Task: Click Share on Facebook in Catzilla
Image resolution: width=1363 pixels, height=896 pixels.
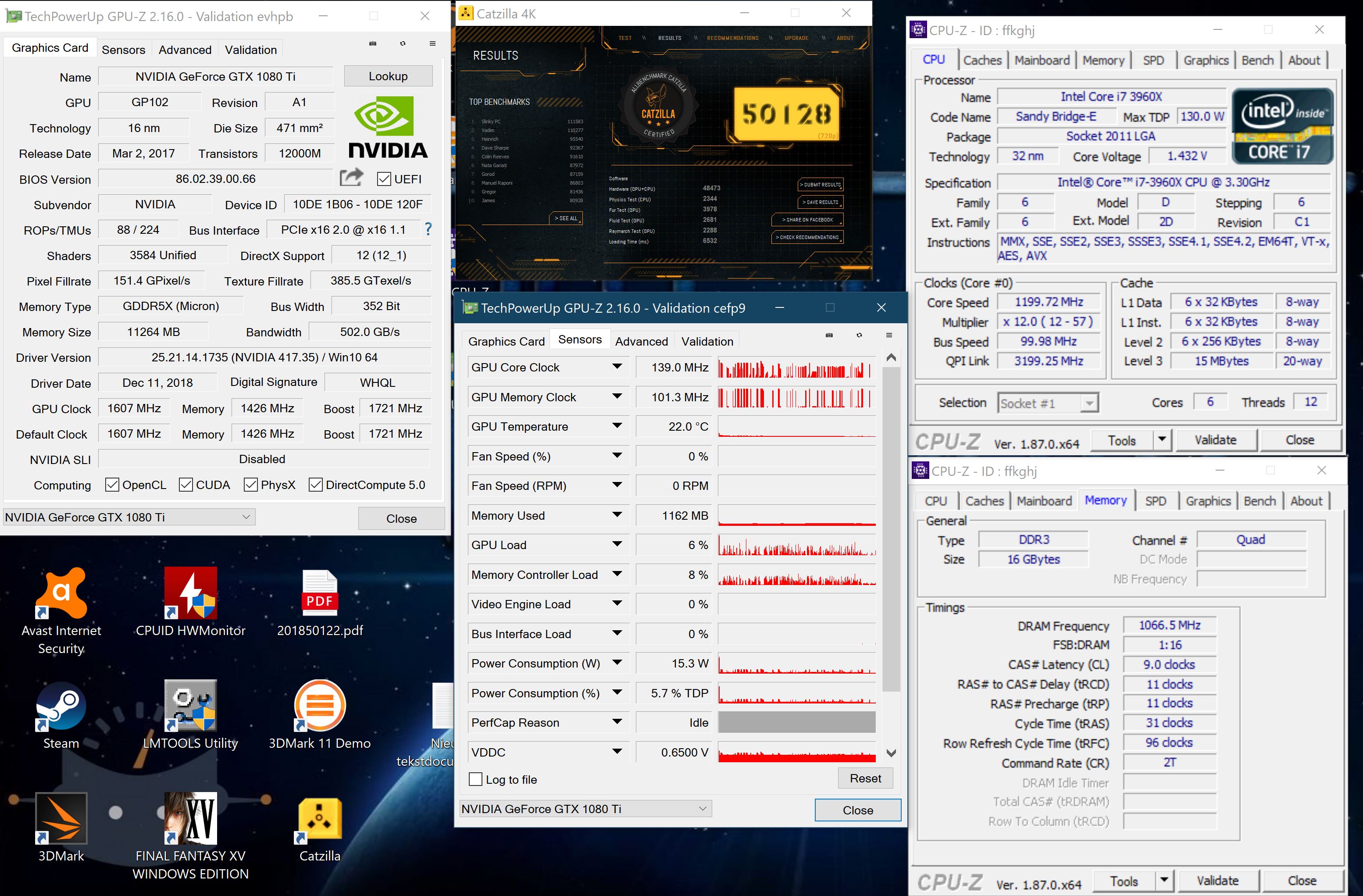Action: pos(807,220)
